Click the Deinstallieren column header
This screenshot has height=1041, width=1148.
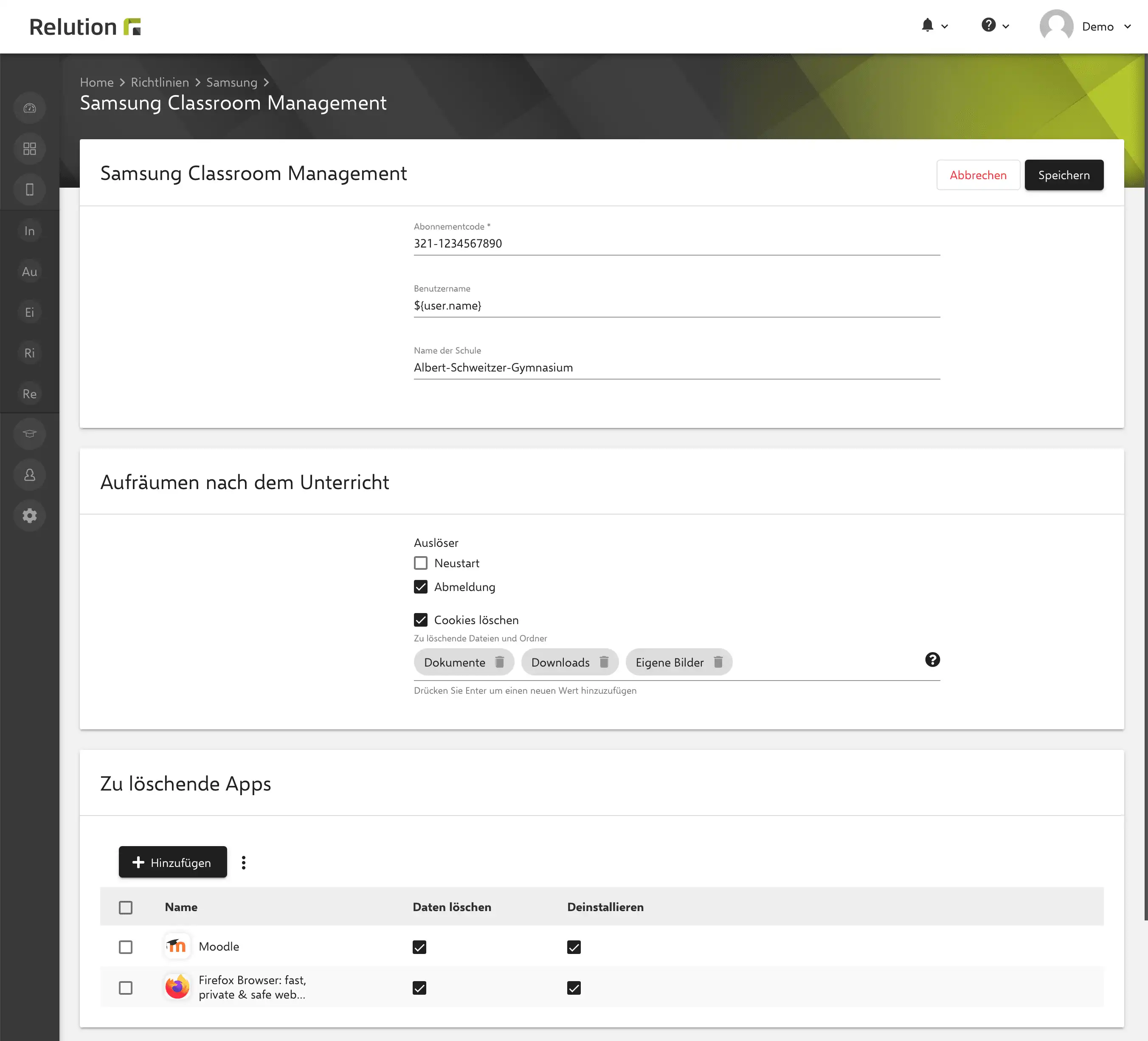pos(605,907)
